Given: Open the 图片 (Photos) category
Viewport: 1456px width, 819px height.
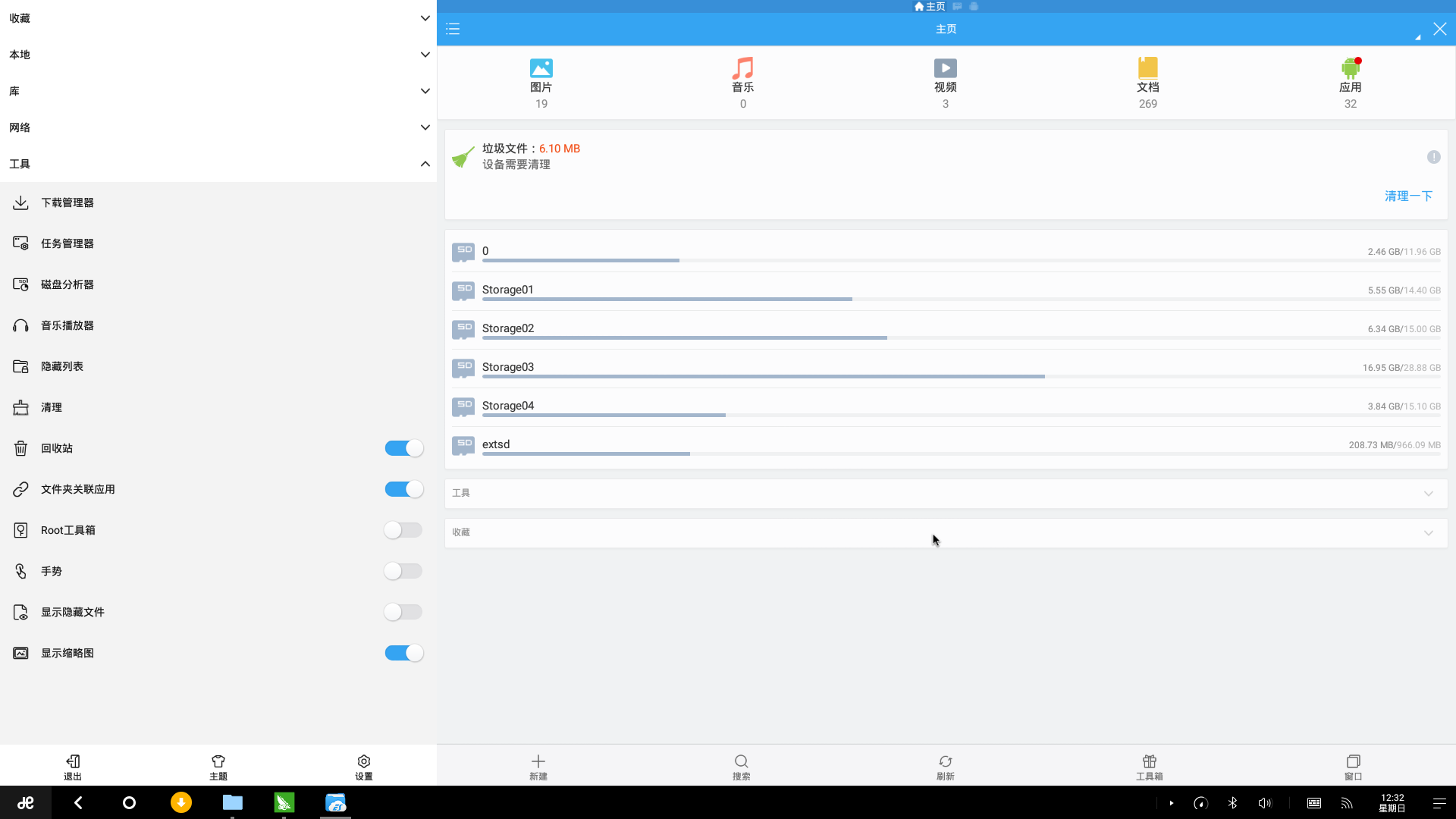Looking at the screenshot, I should (x=540, y=82).
